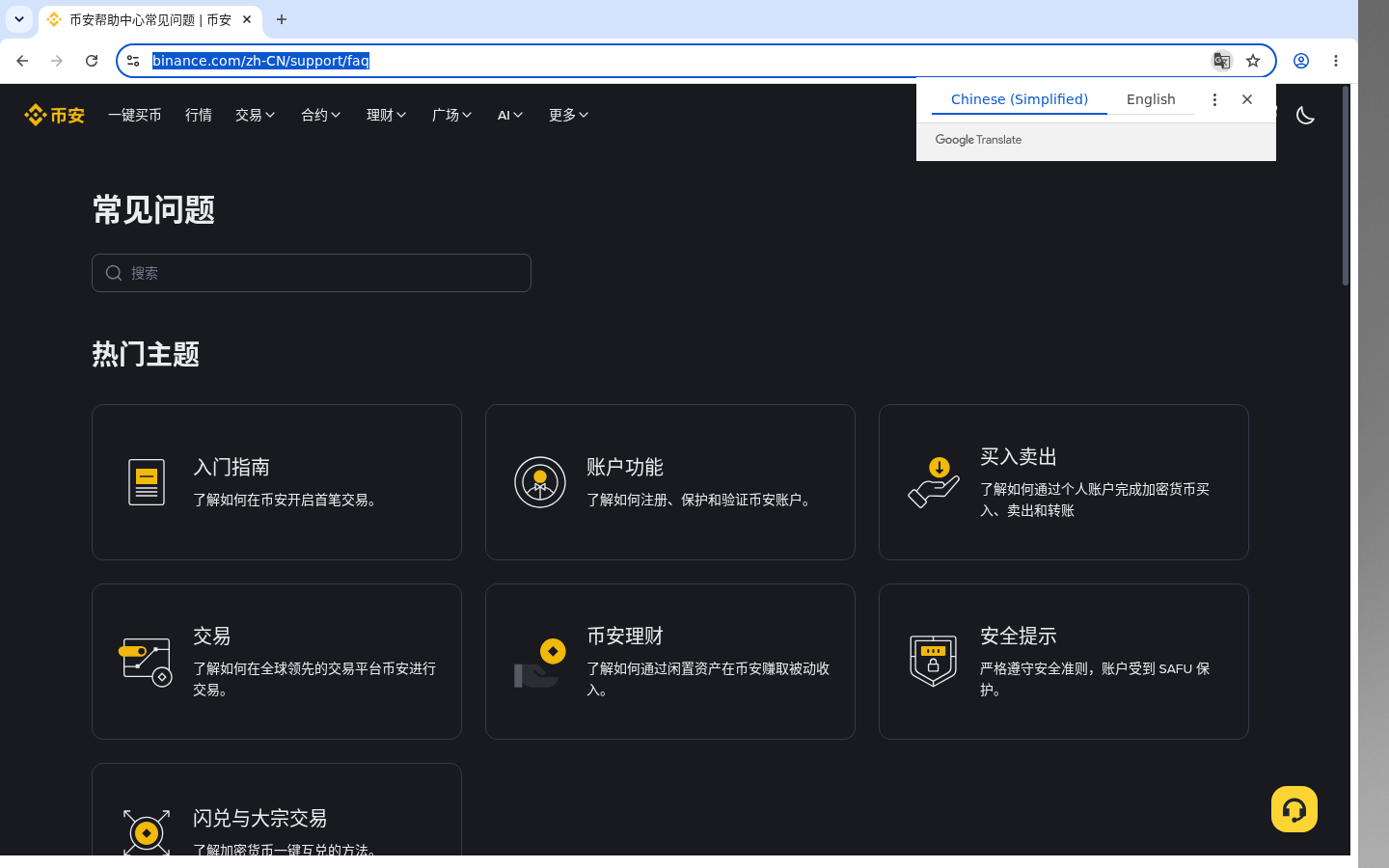The height and width of the screenshot is (868, 1389).
Task: Expand the AI nav dropdown
Action: (510, 115)
